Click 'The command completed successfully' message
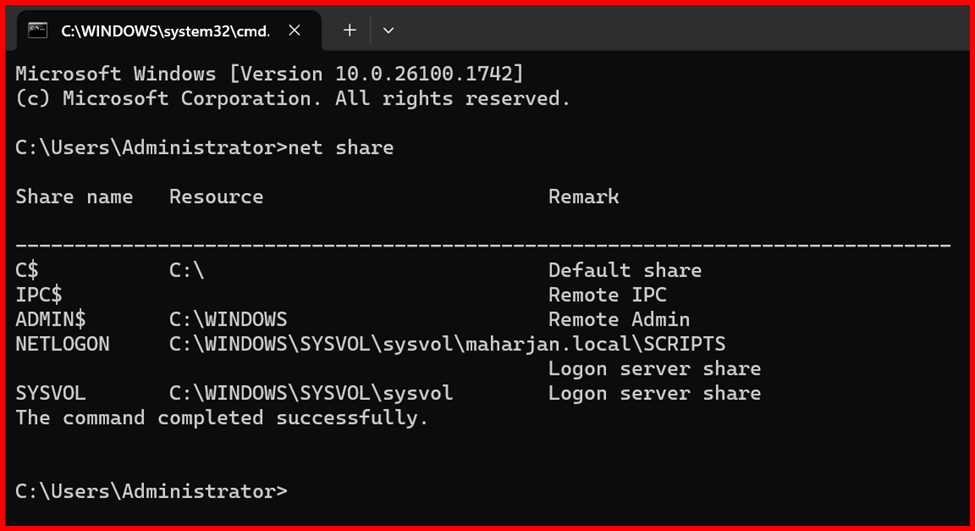The image size is (975, 531). [222, 418]
